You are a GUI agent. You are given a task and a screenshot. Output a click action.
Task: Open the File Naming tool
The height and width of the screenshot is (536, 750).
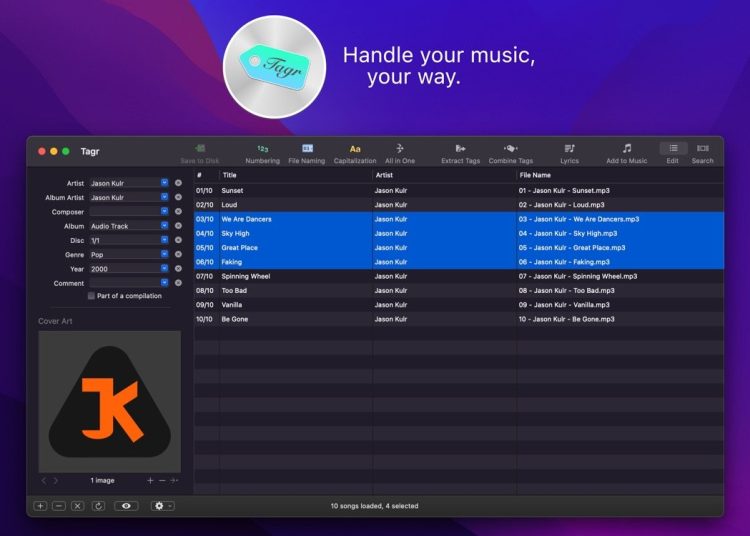pyautogui.click(x=307, y=152)
